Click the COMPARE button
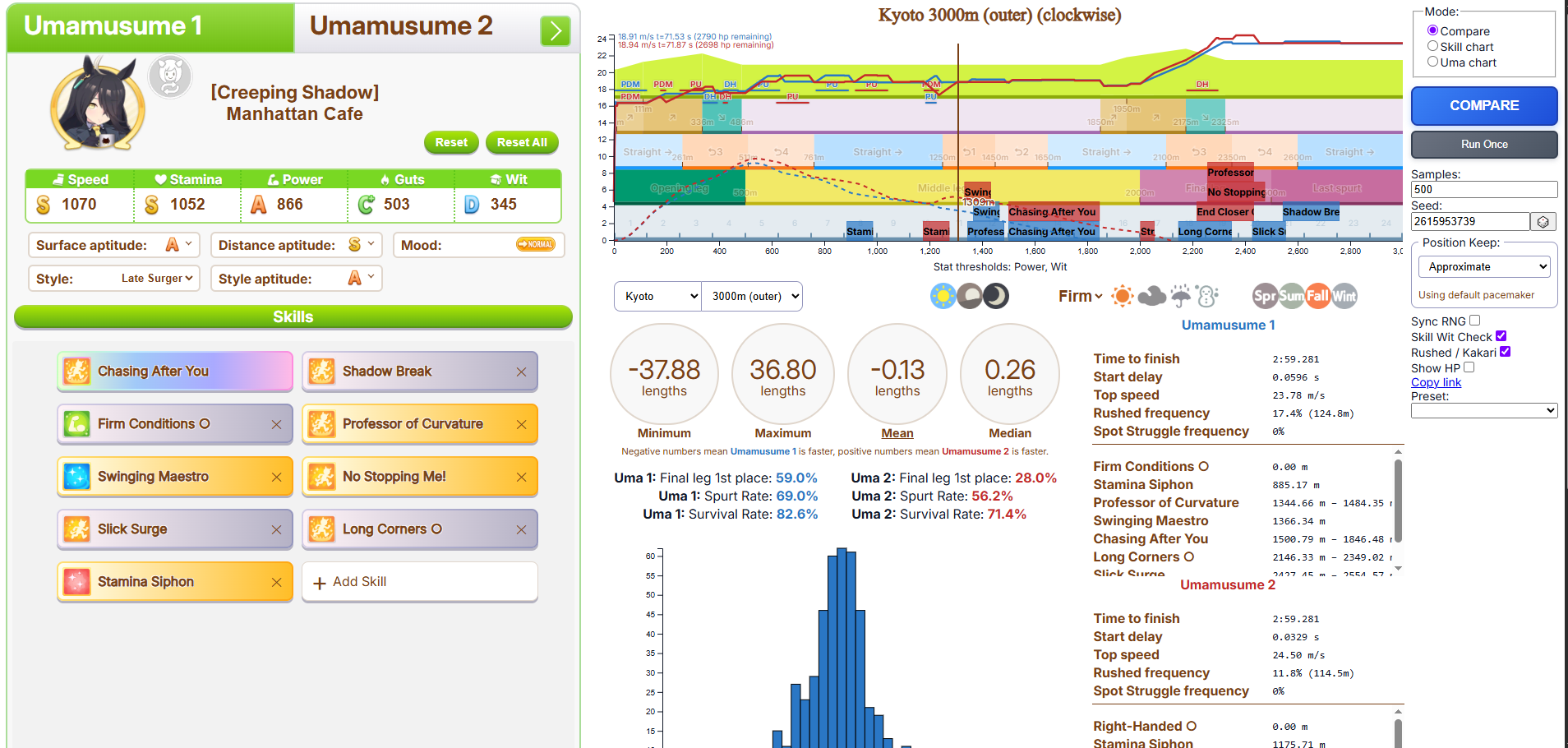This screenshot has width=1568, height=748. pyautogui.click(x=1484, y=106)
